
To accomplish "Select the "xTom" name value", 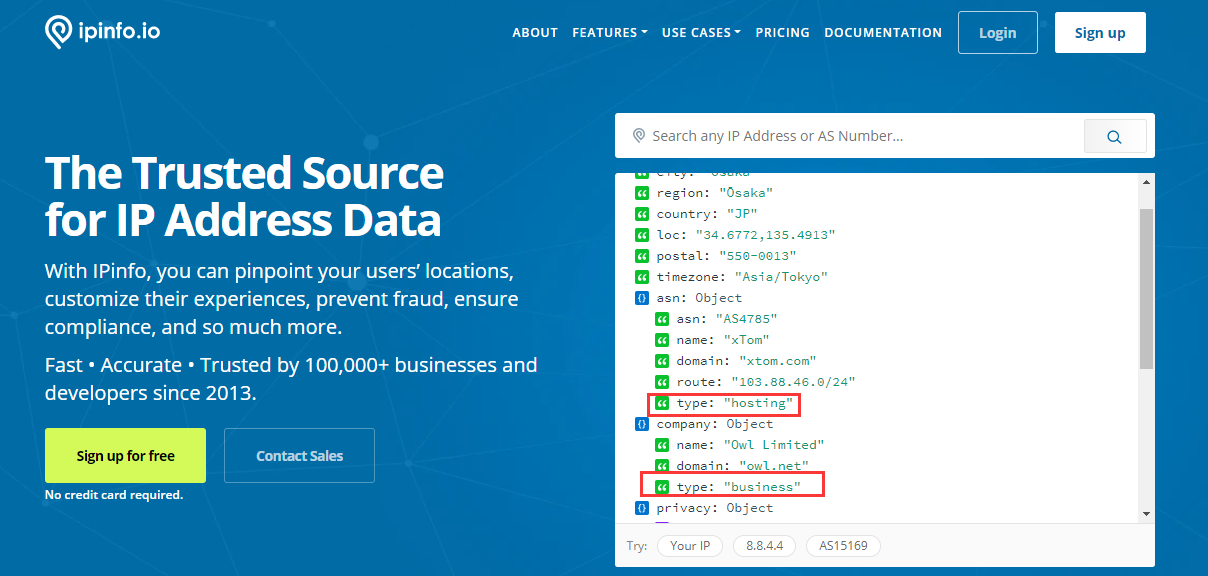I will 746,340.
